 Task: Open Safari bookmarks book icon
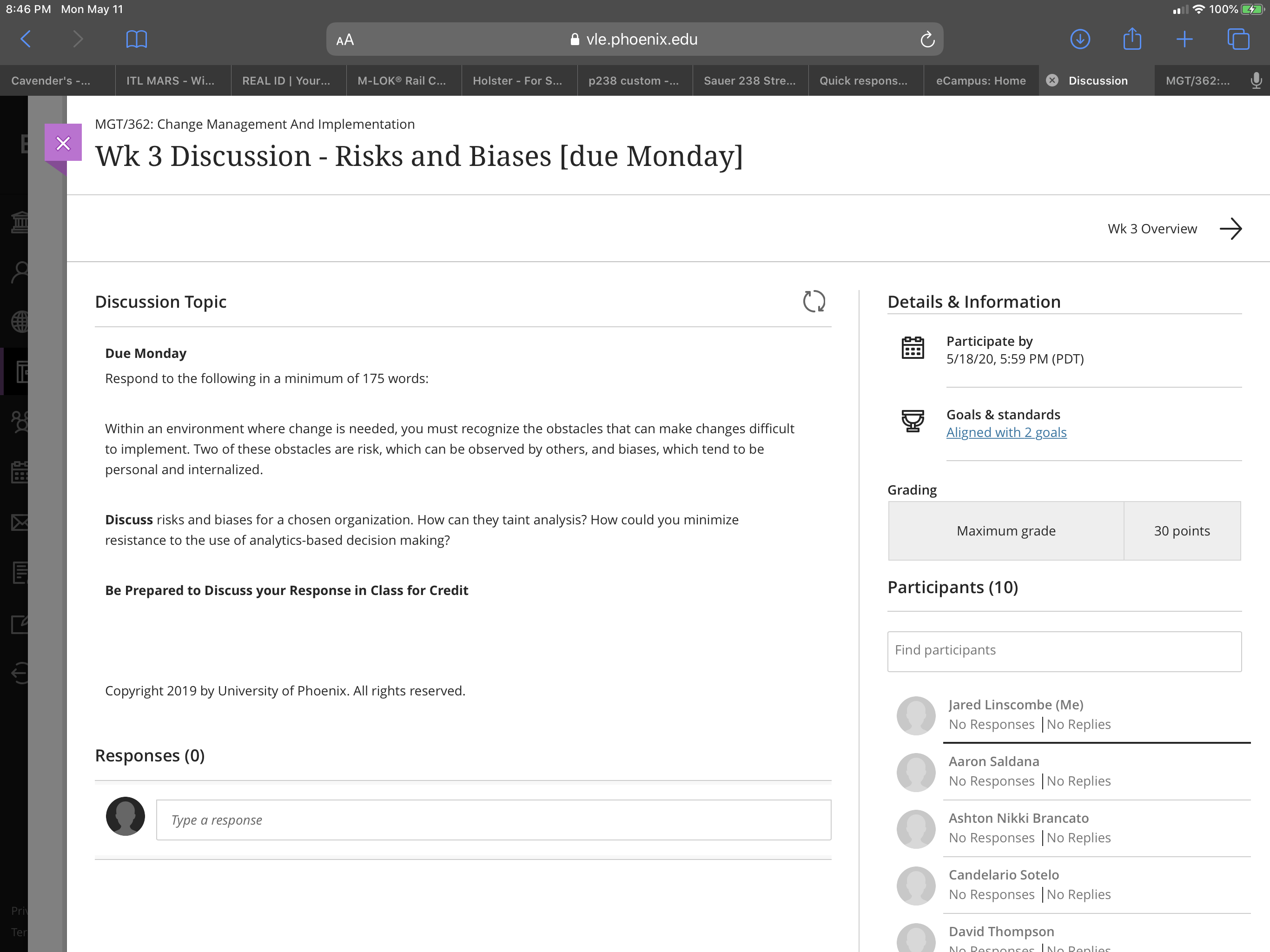point(136,39)
